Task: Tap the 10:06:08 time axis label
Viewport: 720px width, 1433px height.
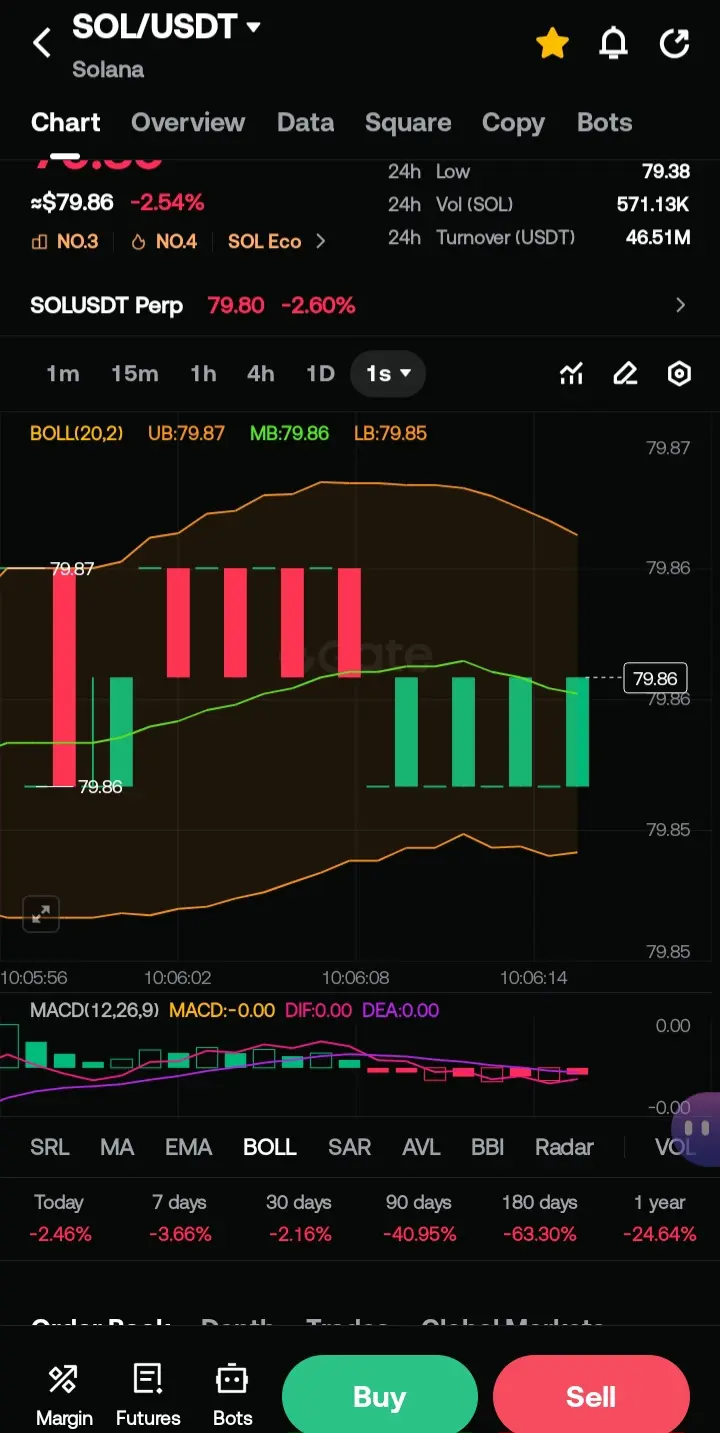Action: click(x=356, y=978)
